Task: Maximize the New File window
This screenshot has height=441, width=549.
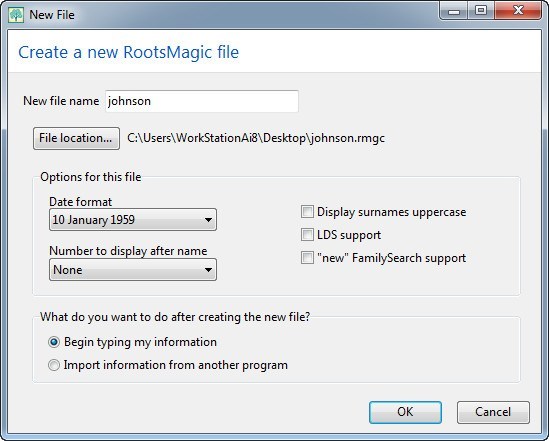Action: [x=481, y=11]
